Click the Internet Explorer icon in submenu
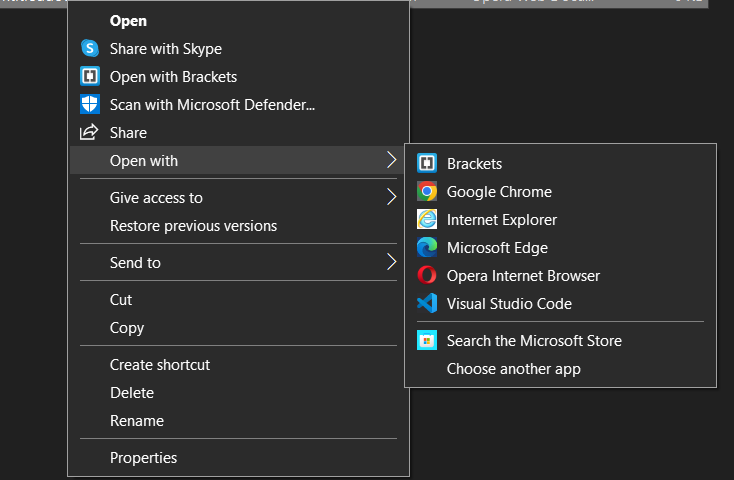This screenshot has height=480, width=734. click(x=427, y=220)
